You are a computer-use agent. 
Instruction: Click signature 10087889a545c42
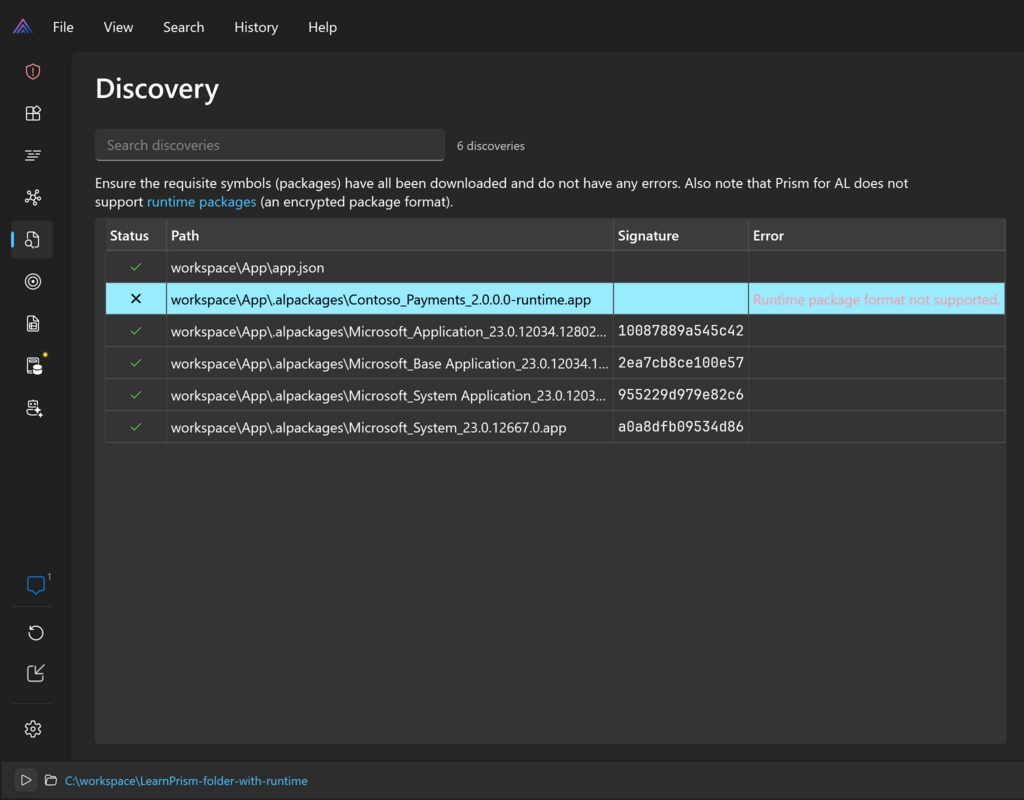(x=680, y=330)
